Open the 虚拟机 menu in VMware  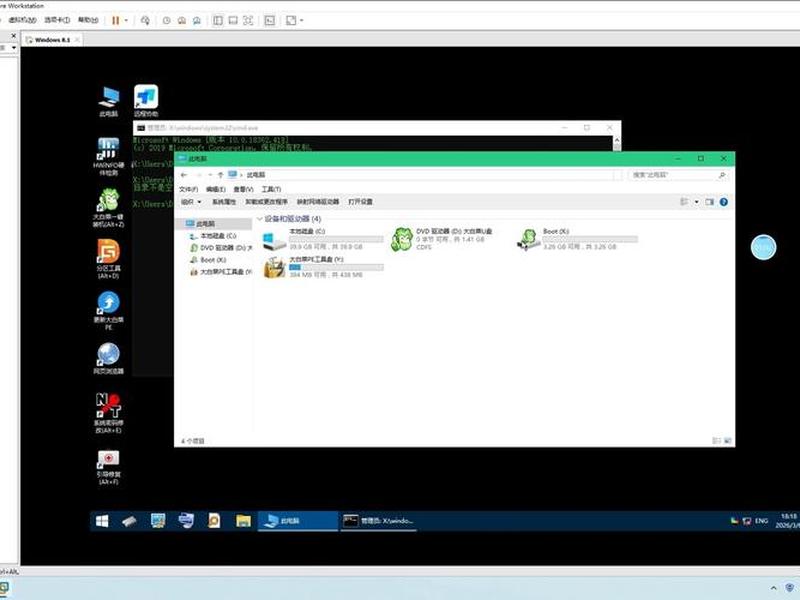tap(22, 20)
